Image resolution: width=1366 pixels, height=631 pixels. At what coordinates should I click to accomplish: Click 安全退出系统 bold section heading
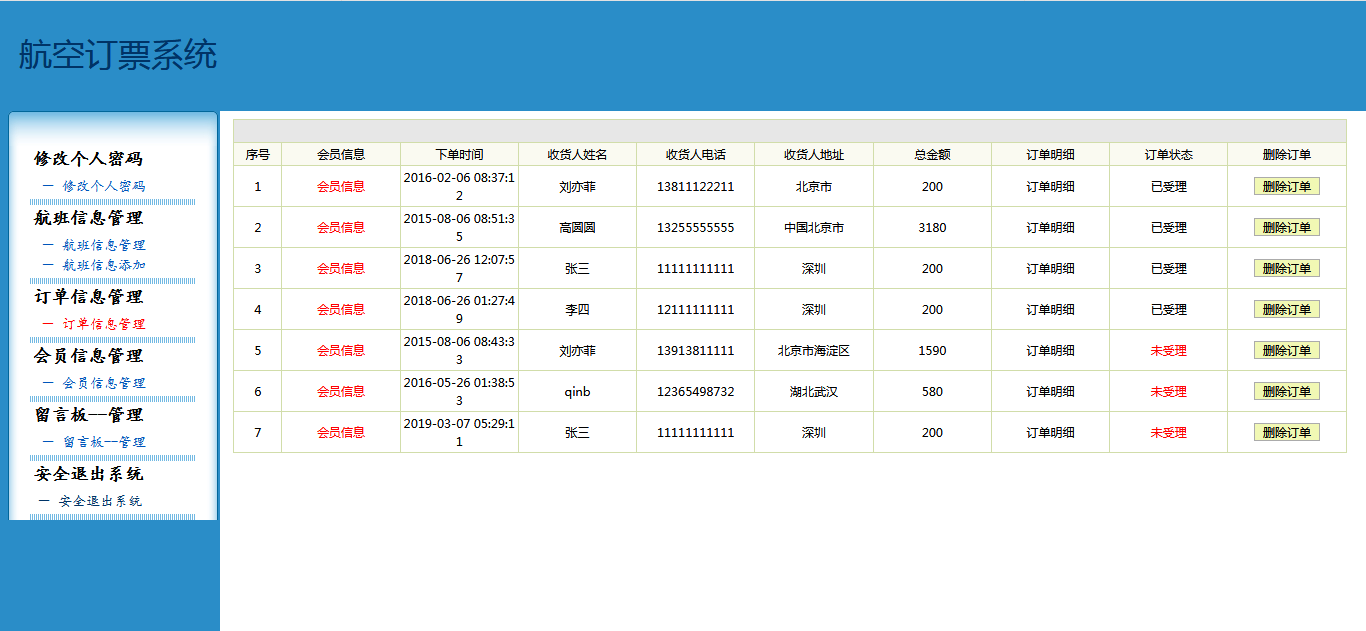click(88, 474)
